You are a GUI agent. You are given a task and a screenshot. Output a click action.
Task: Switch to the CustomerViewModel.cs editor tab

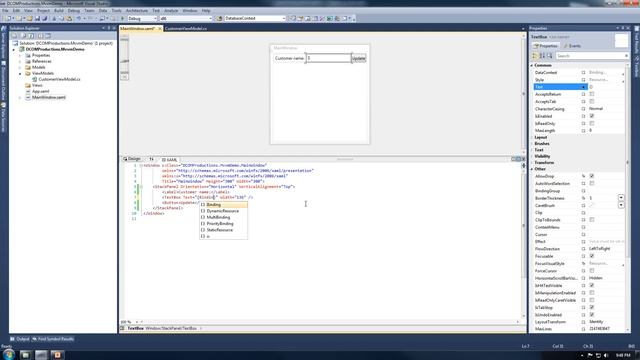[x=186, y=29]
